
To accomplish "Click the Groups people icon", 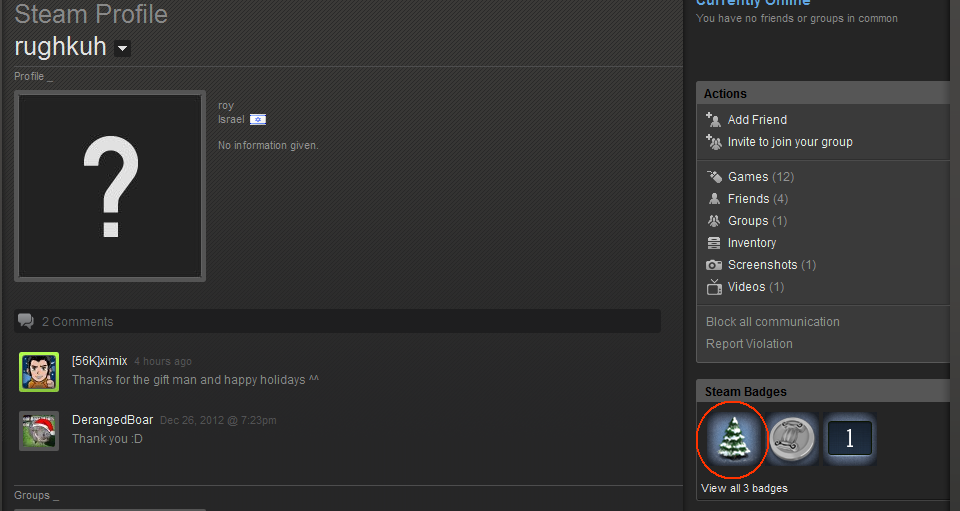I will click(x=714, y=220).
